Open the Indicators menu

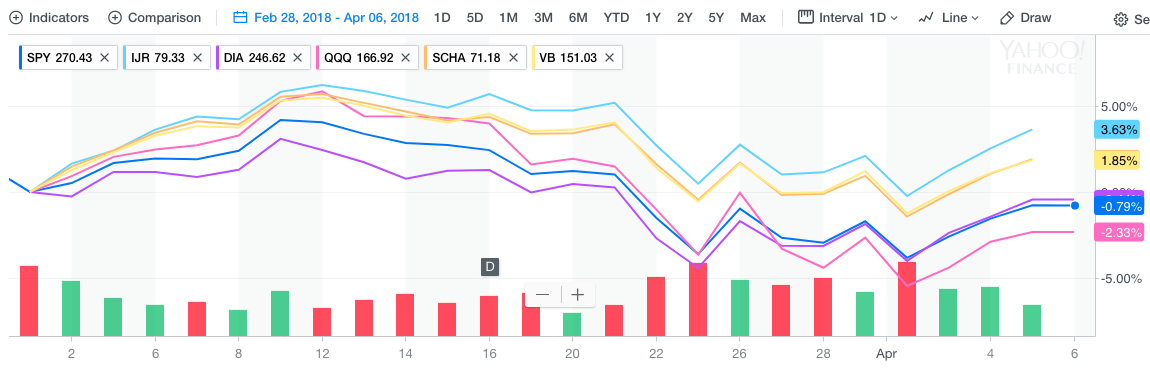pos(49,18)
